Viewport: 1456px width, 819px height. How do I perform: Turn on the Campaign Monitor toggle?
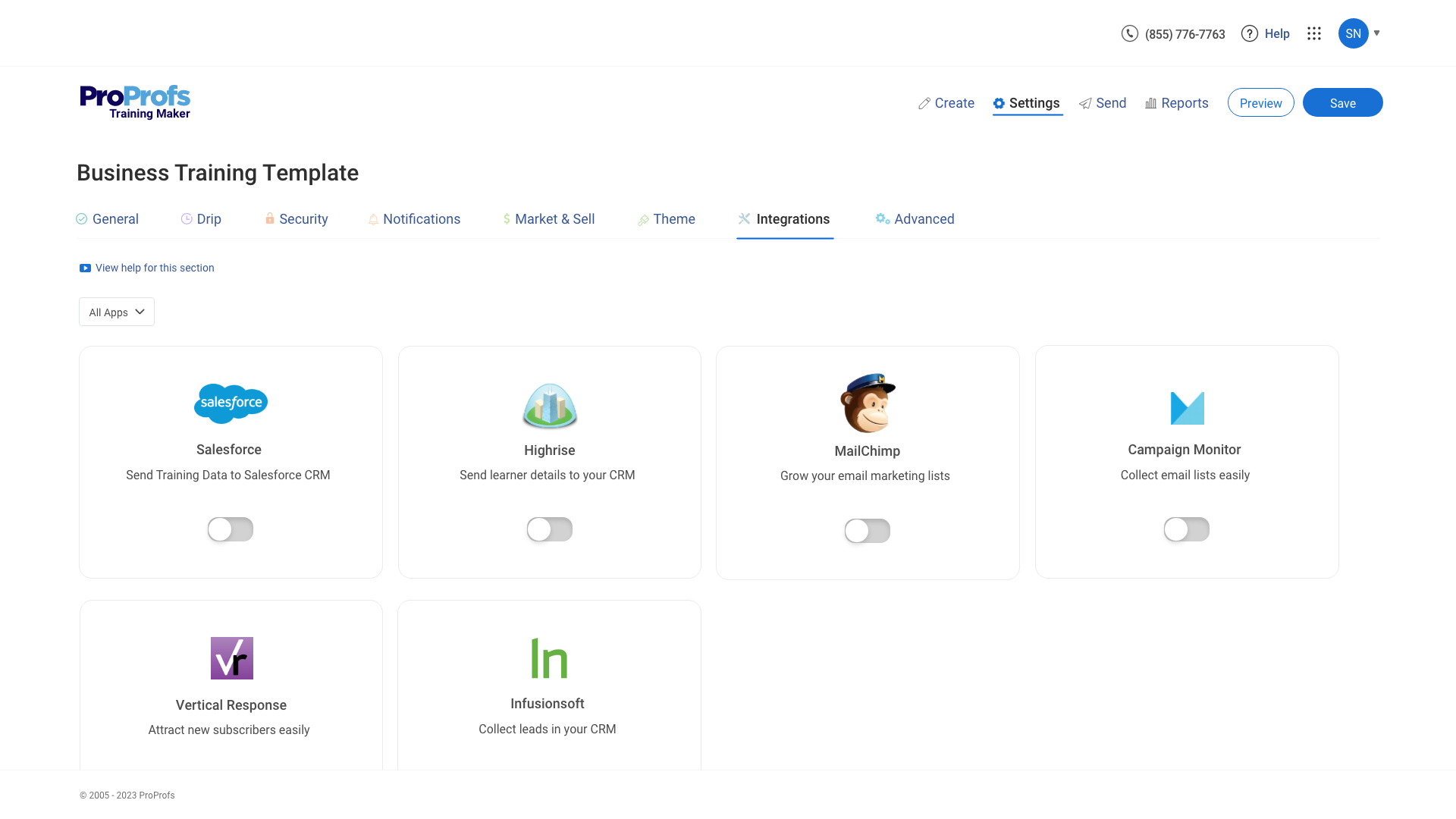(x=1187, y=529)
